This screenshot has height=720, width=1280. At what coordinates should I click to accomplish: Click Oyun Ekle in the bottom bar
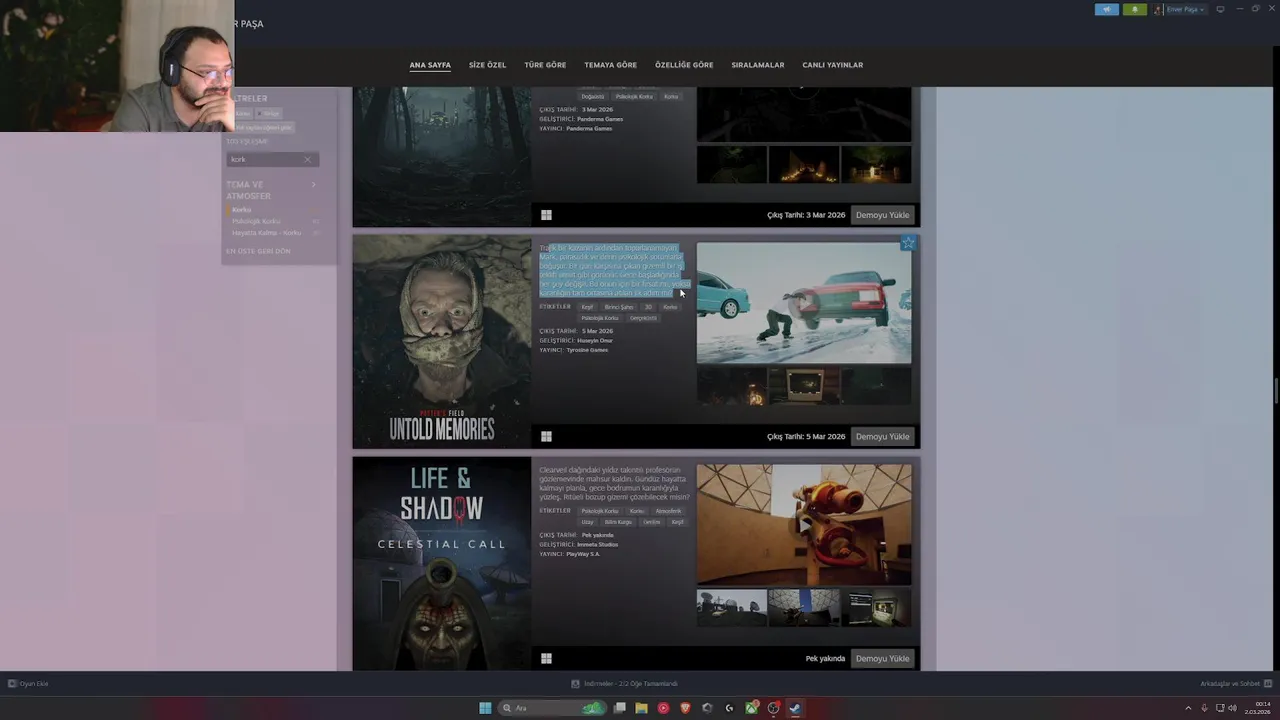tap(28, 684)
